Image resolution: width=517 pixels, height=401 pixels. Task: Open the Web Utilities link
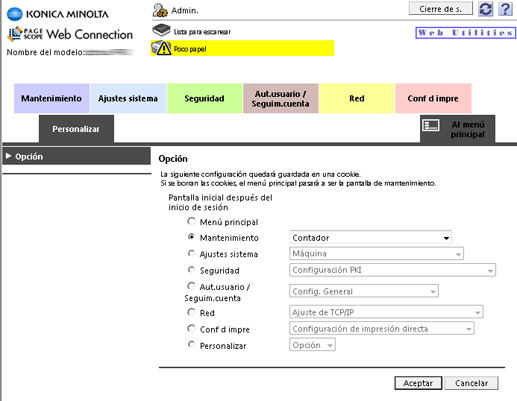[x=465, y=33]
